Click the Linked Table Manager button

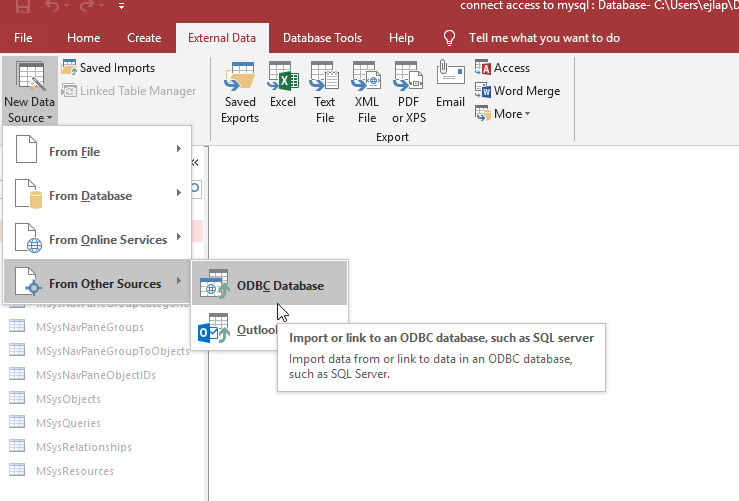click(x=128, y=90)
